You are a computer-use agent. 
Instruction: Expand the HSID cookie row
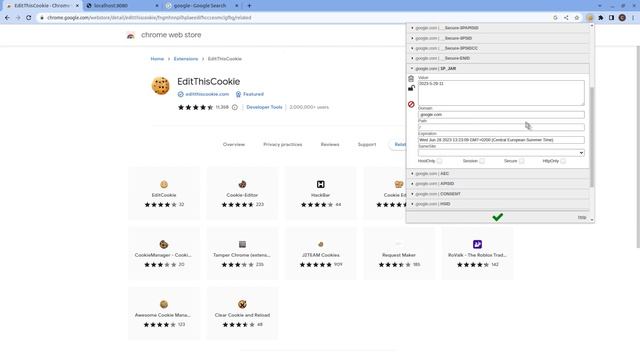tap(498, 204)
